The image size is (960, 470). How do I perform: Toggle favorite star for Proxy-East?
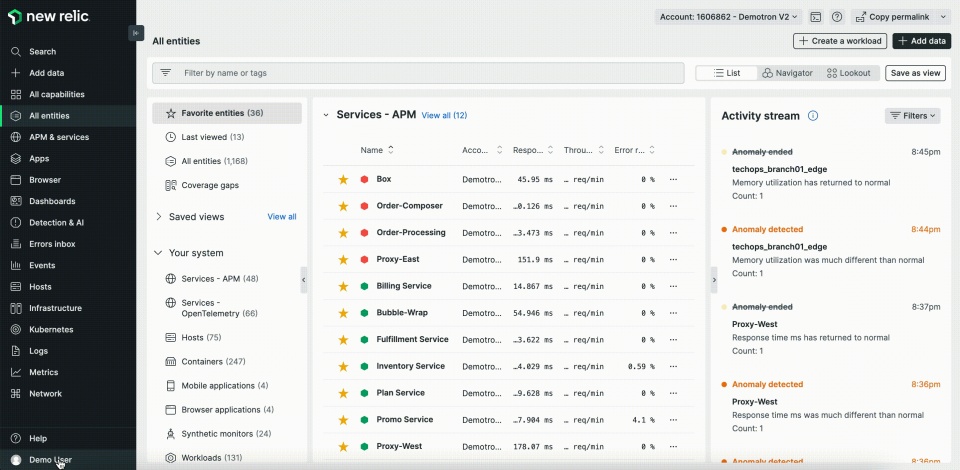(x=343, y=259)
